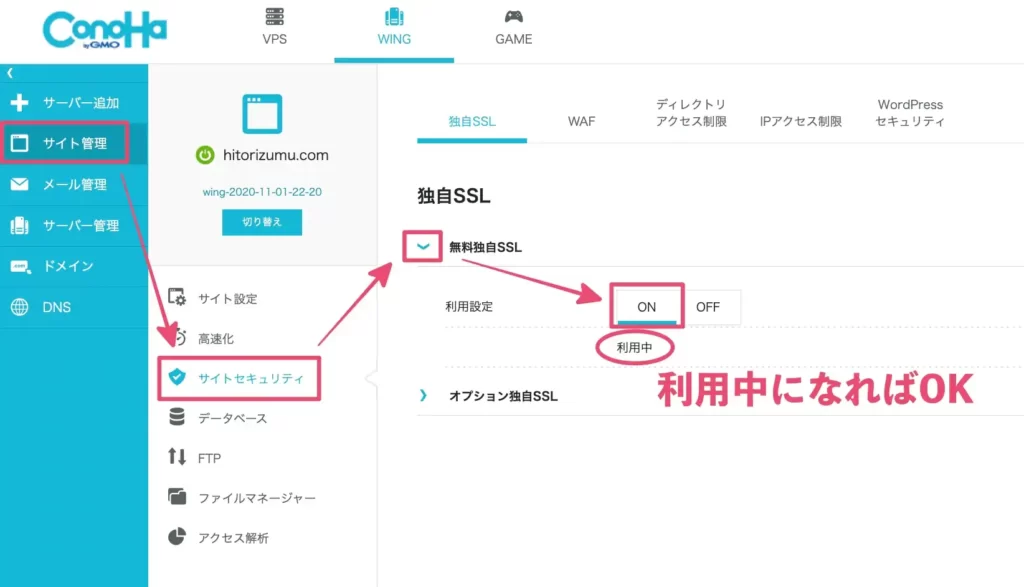Open the ファイルマネージャー submenu item
This screenshot has width=1024, height=587.
click(x=257, y=498)
